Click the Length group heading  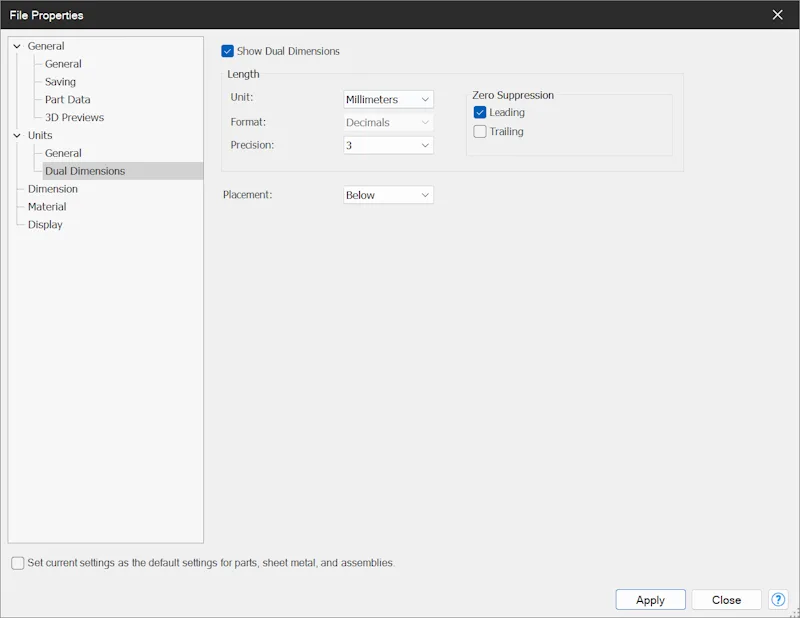coord(243,74)
